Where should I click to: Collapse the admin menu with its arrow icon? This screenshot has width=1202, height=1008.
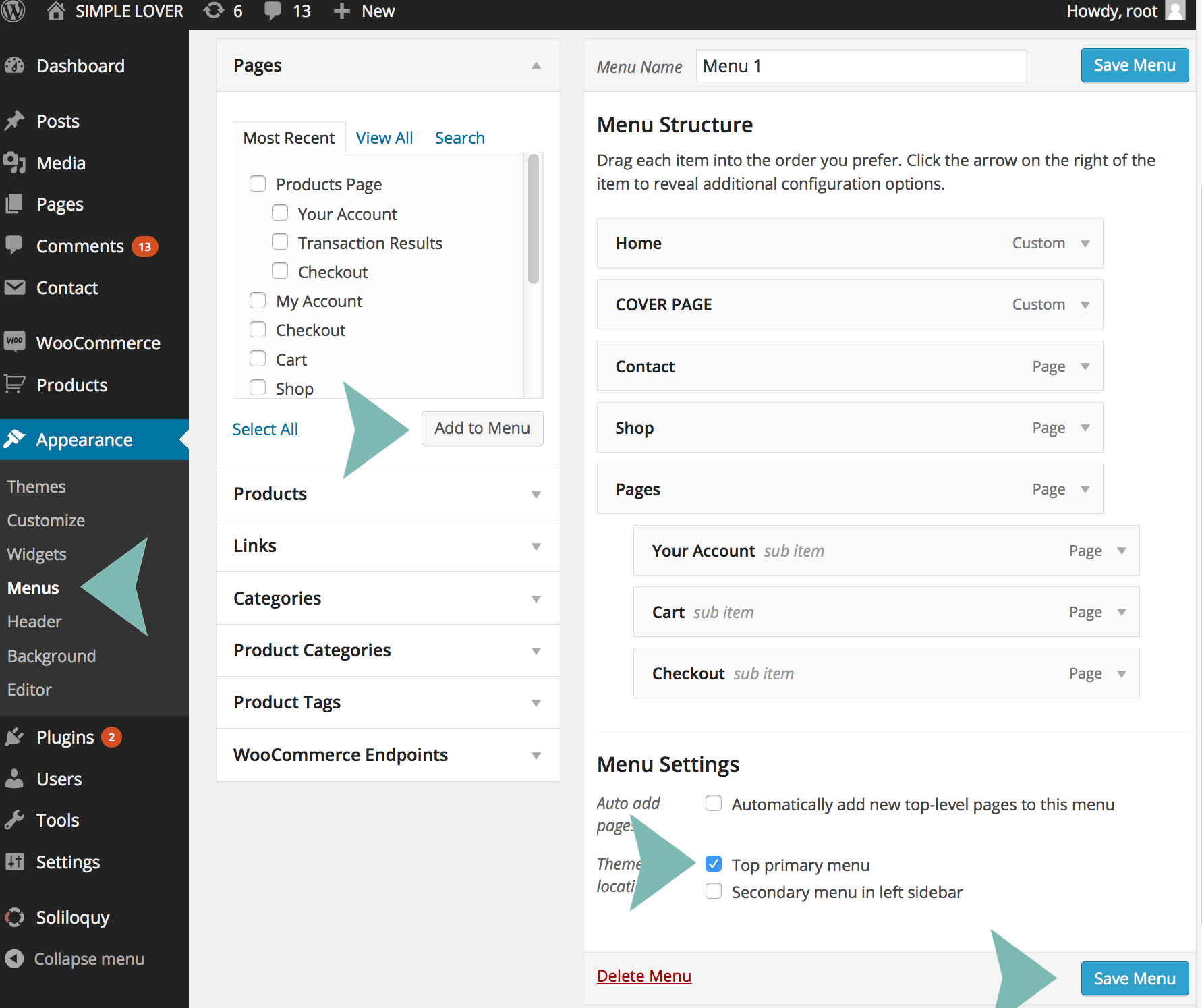[x=15, y=958]
